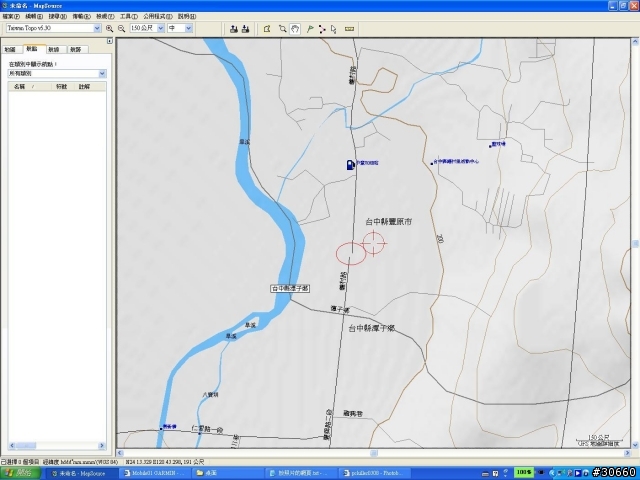Open the third menu next to 編輯
640x480 pixels.
click(x=58, y=16)
